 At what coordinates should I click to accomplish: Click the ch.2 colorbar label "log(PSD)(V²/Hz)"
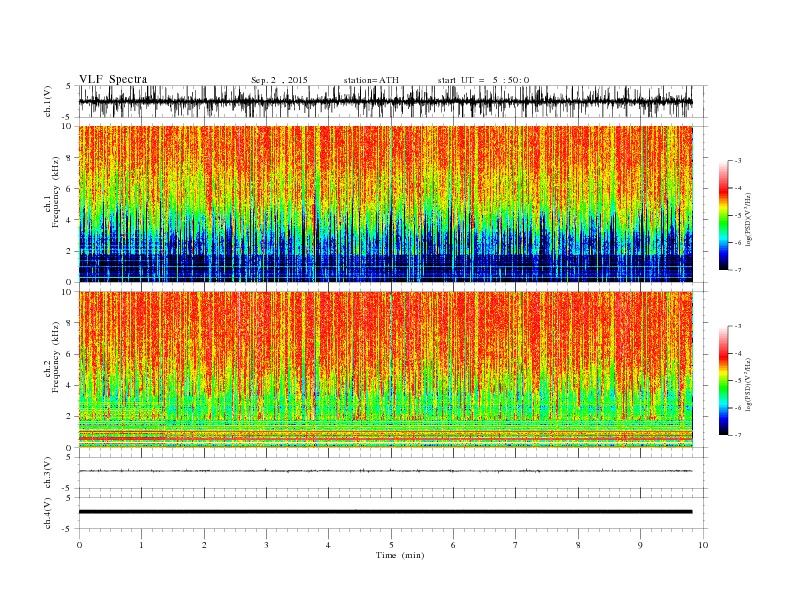[749, 385]
